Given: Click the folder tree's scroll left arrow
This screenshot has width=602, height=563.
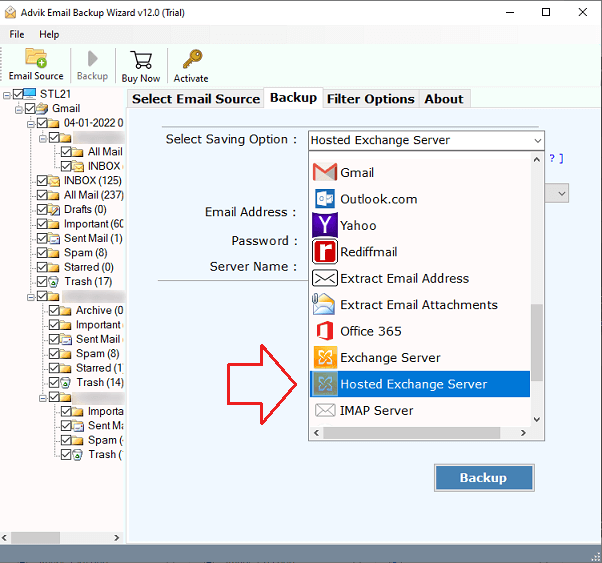Looking at the screenshot, I should 5,538.
